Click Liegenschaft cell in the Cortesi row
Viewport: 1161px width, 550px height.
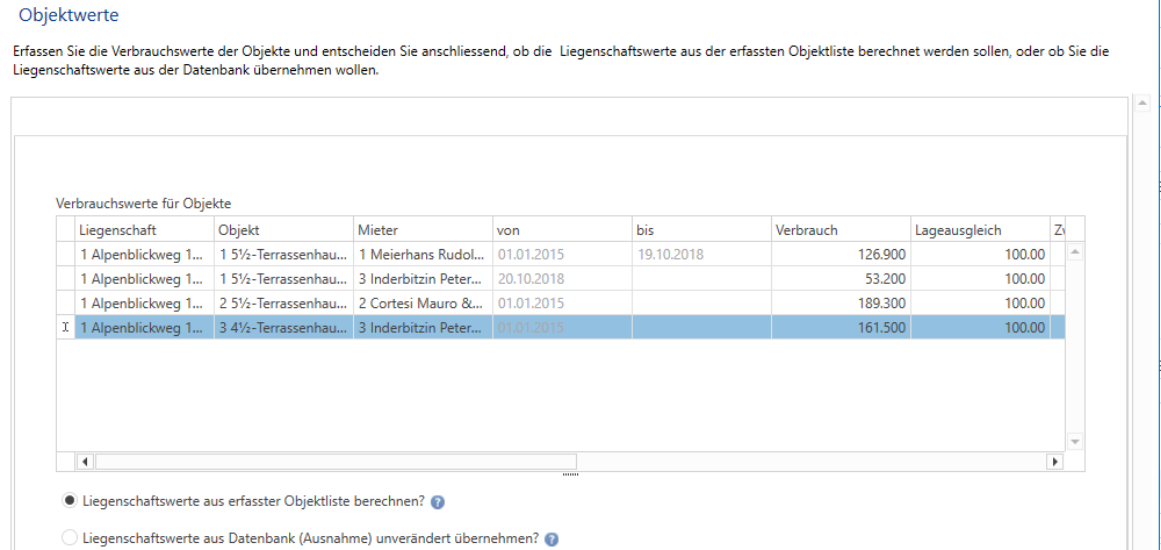[x=144, y=303]
